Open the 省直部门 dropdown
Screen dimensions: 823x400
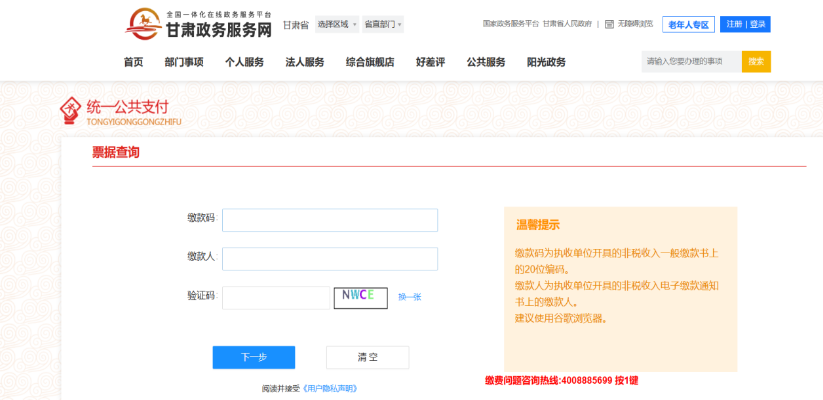click(382, 24)
